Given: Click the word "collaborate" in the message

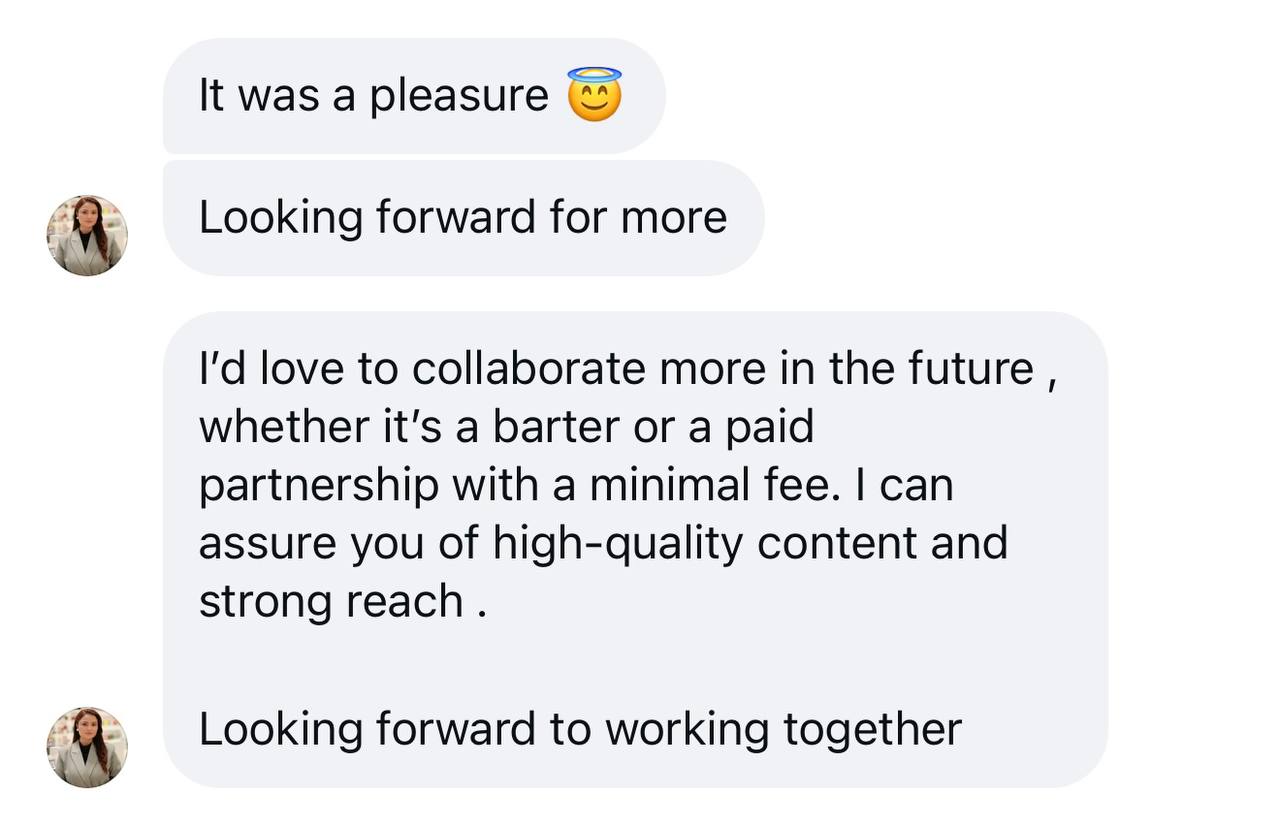Looking at the screenshot, I should point(529,369).
